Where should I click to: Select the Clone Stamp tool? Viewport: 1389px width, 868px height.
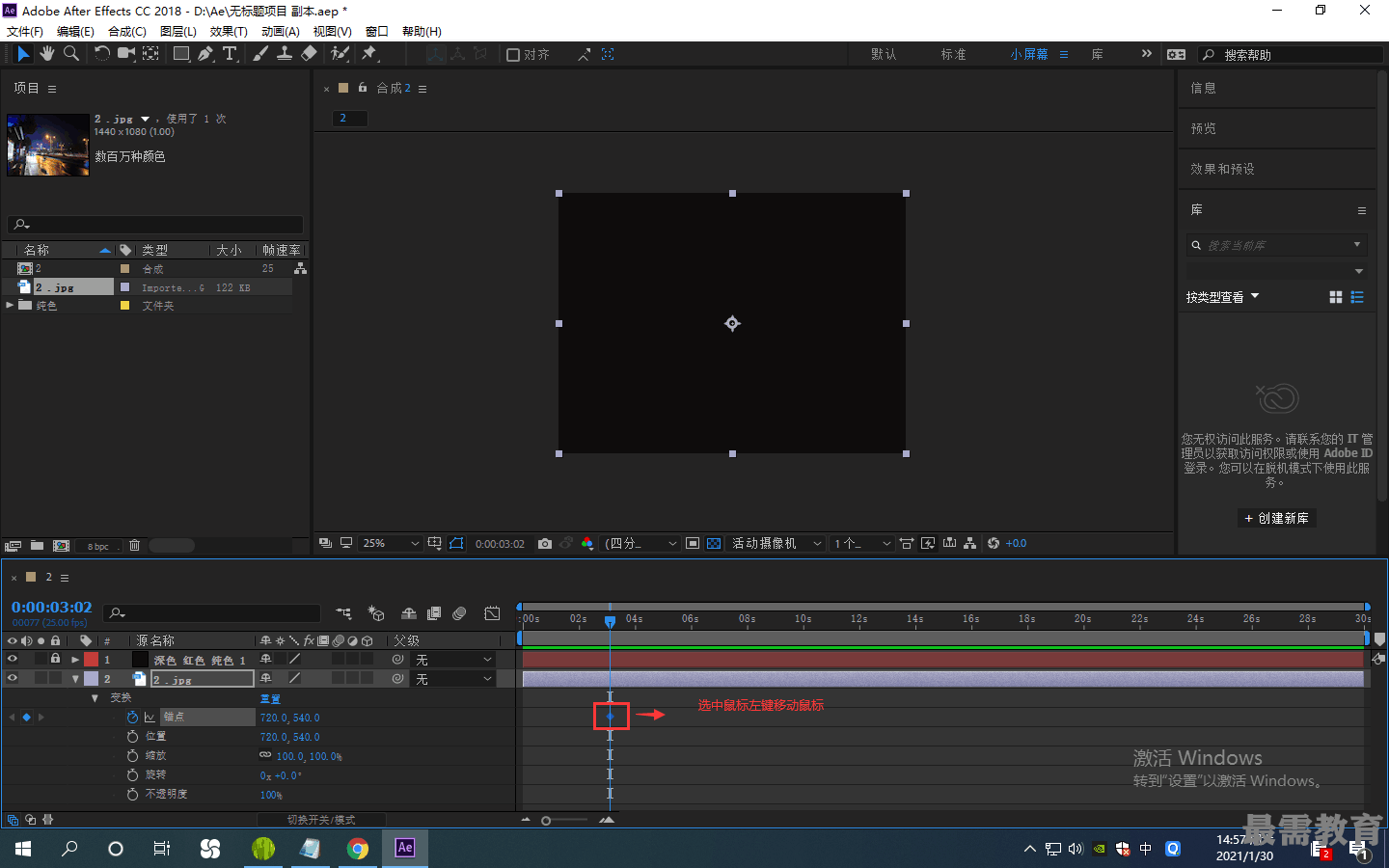point(285,54)
